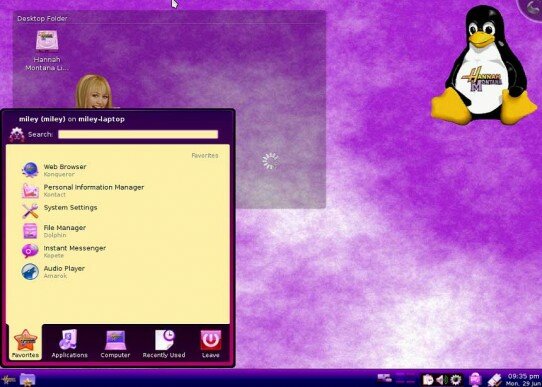Launch Kontact Personal Information Manager icon
Screen dimensions: 542x387
[x=30, y=190]
